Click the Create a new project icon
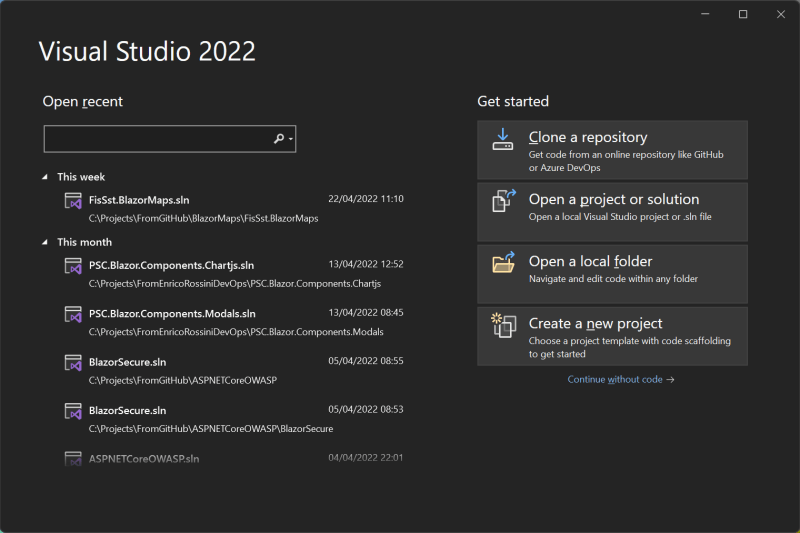 [x=504, y=325]
